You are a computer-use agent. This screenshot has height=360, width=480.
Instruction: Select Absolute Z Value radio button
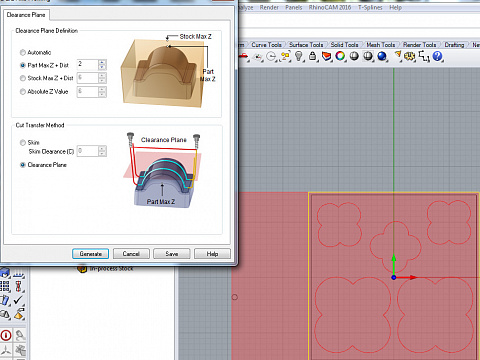click(x=23, y=91)
